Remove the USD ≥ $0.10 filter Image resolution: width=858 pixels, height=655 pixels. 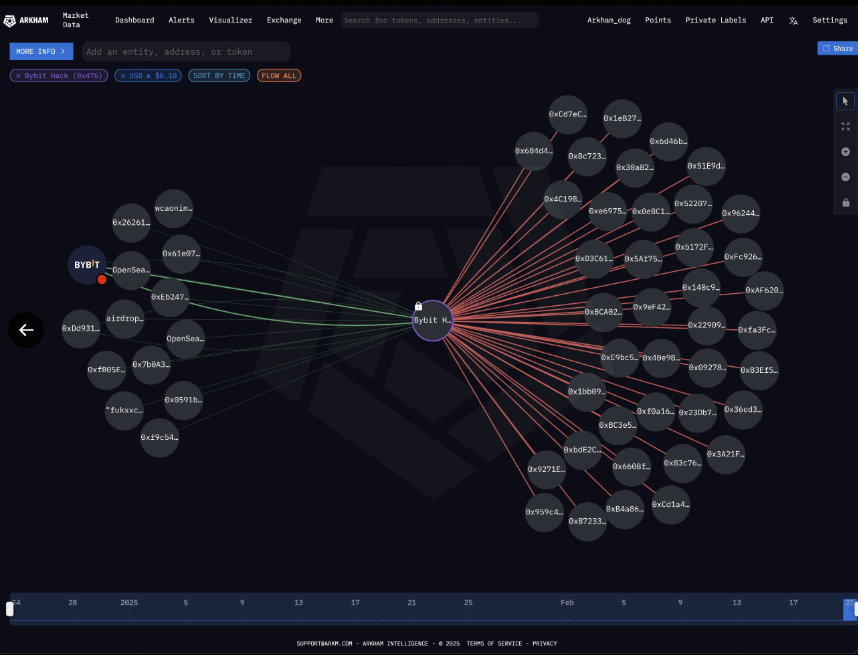pos(121,76)
